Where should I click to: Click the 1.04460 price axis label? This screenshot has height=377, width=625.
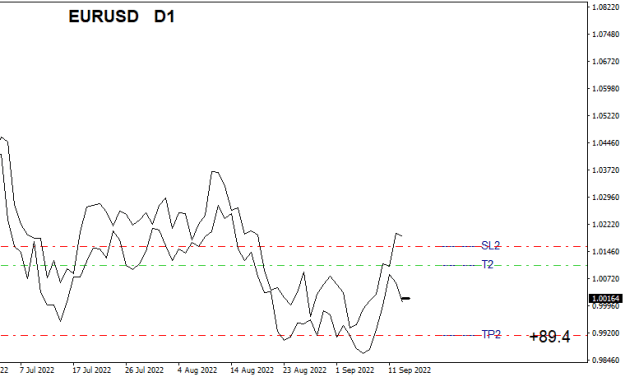point(606,143)
